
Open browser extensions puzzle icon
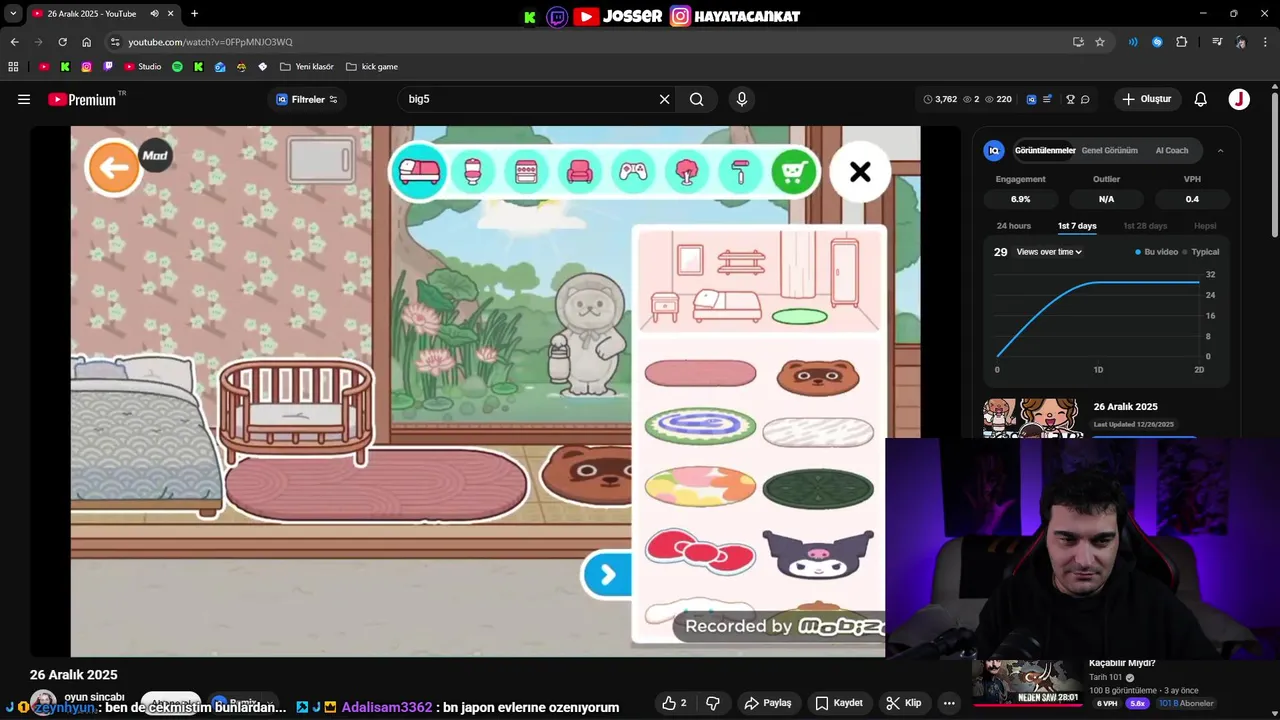click(1182, 42)
